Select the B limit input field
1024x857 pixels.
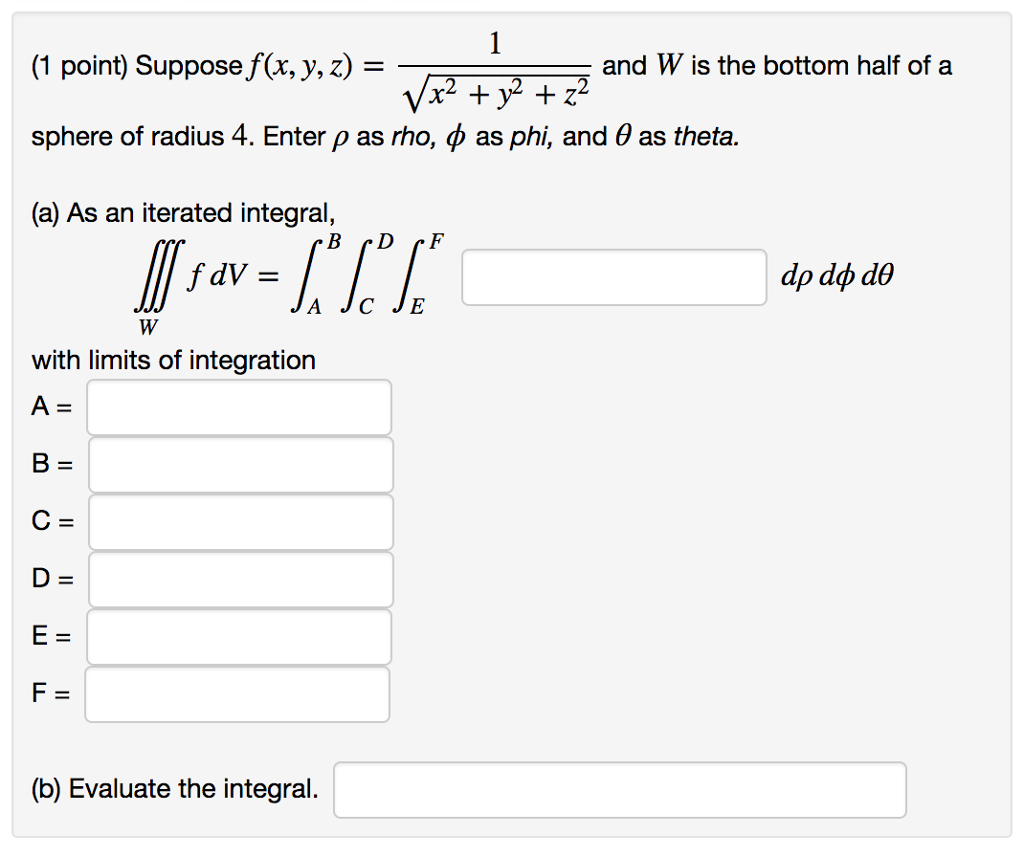point(238,463)
